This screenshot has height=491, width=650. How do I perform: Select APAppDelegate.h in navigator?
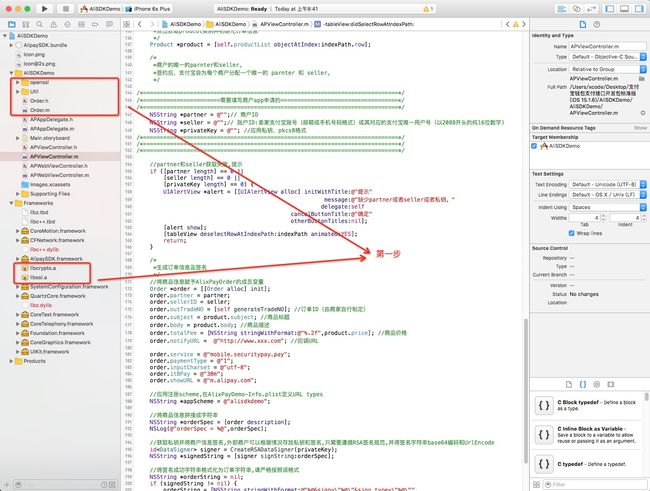[51, 119]
